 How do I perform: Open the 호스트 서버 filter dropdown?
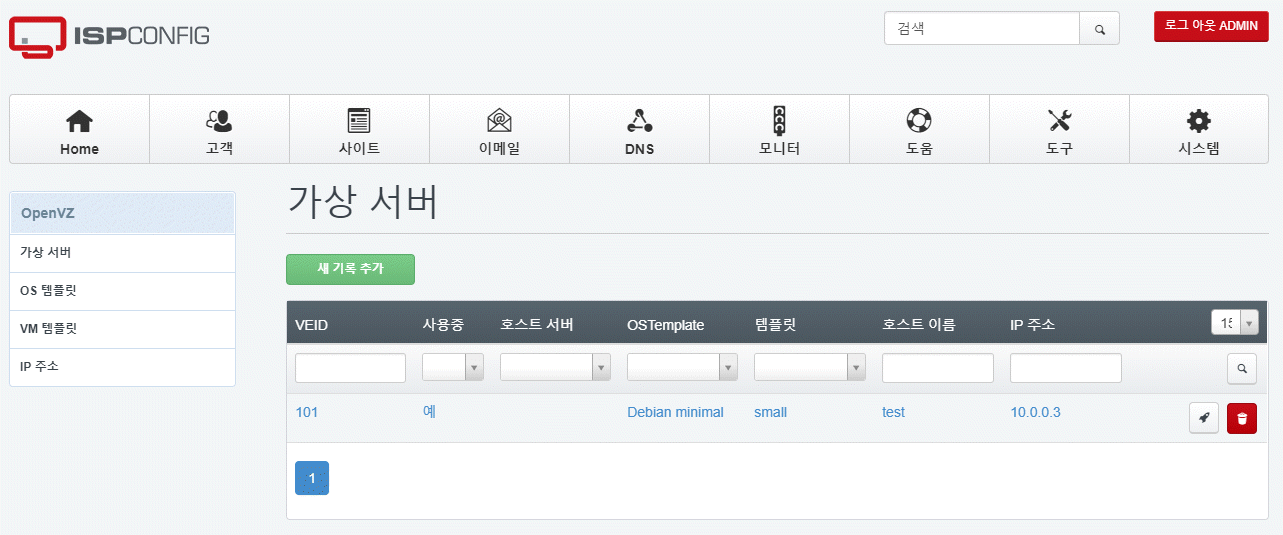point(555,368)
